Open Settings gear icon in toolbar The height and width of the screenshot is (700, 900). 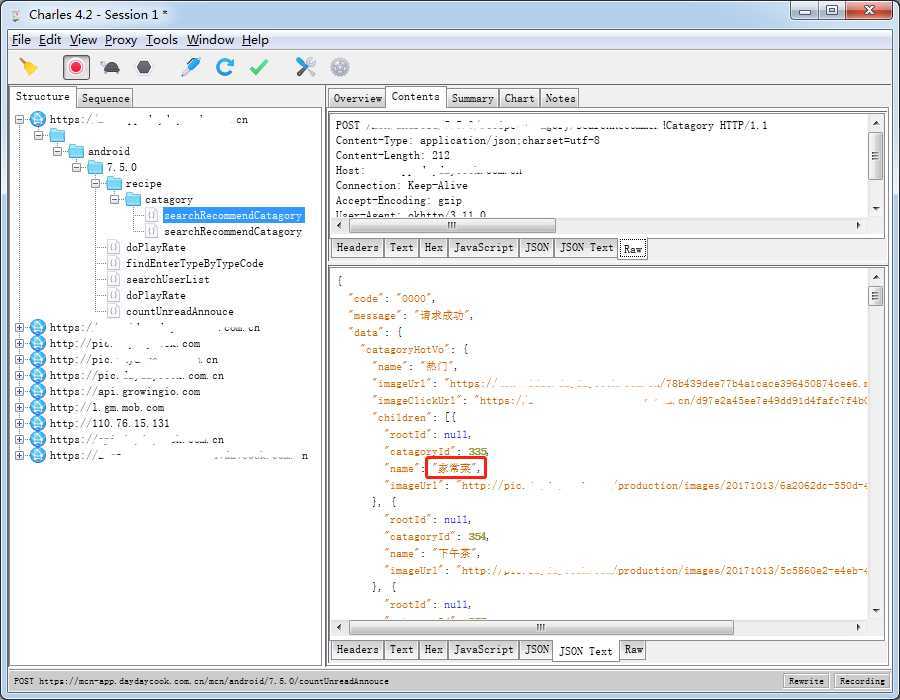(x=340, y=67)
